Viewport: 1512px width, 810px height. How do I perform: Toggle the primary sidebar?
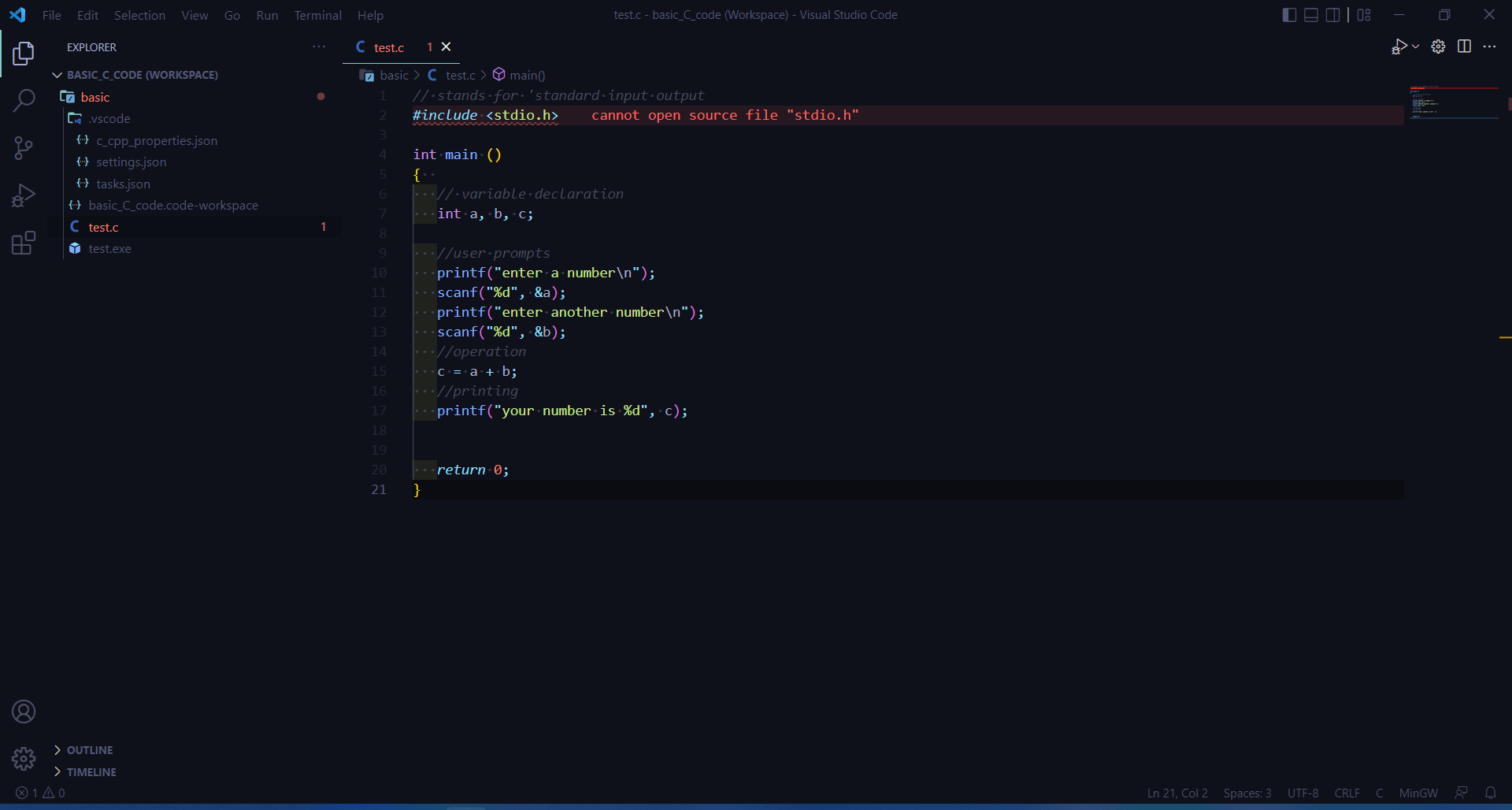click(1288, 14)
